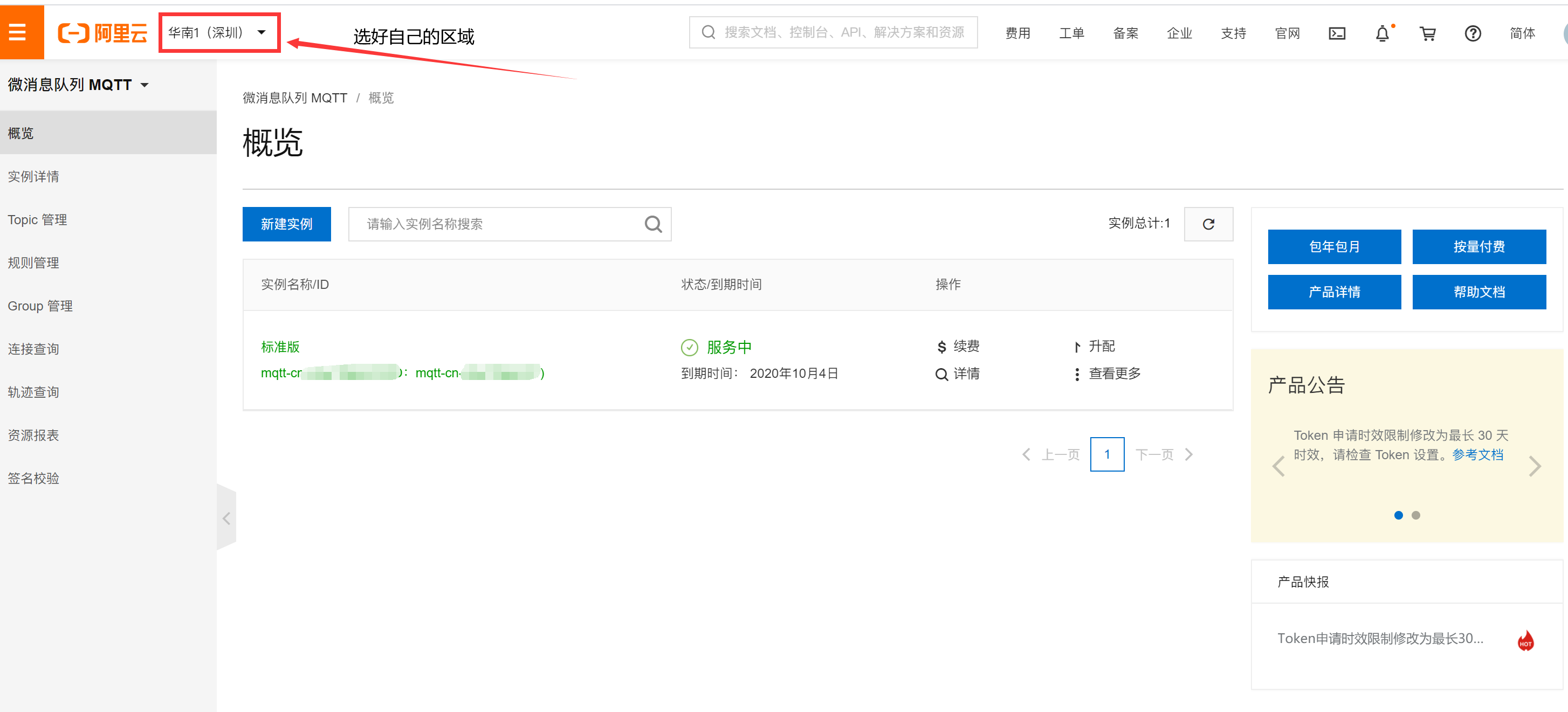Click the instance search magnifier icon
Image resolution: width=1568 pixels, height=712 pixels.
pos(653,224)
